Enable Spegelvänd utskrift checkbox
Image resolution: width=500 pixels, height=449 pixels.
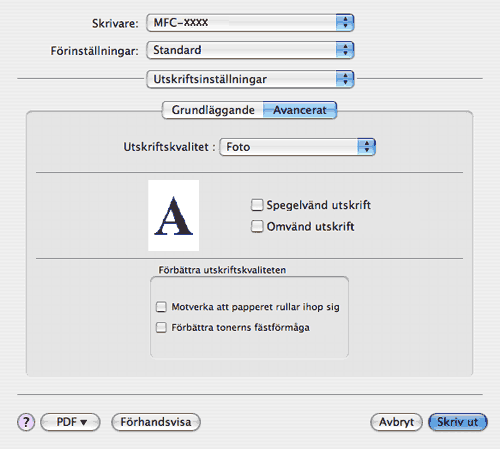(x=257, y=205)
